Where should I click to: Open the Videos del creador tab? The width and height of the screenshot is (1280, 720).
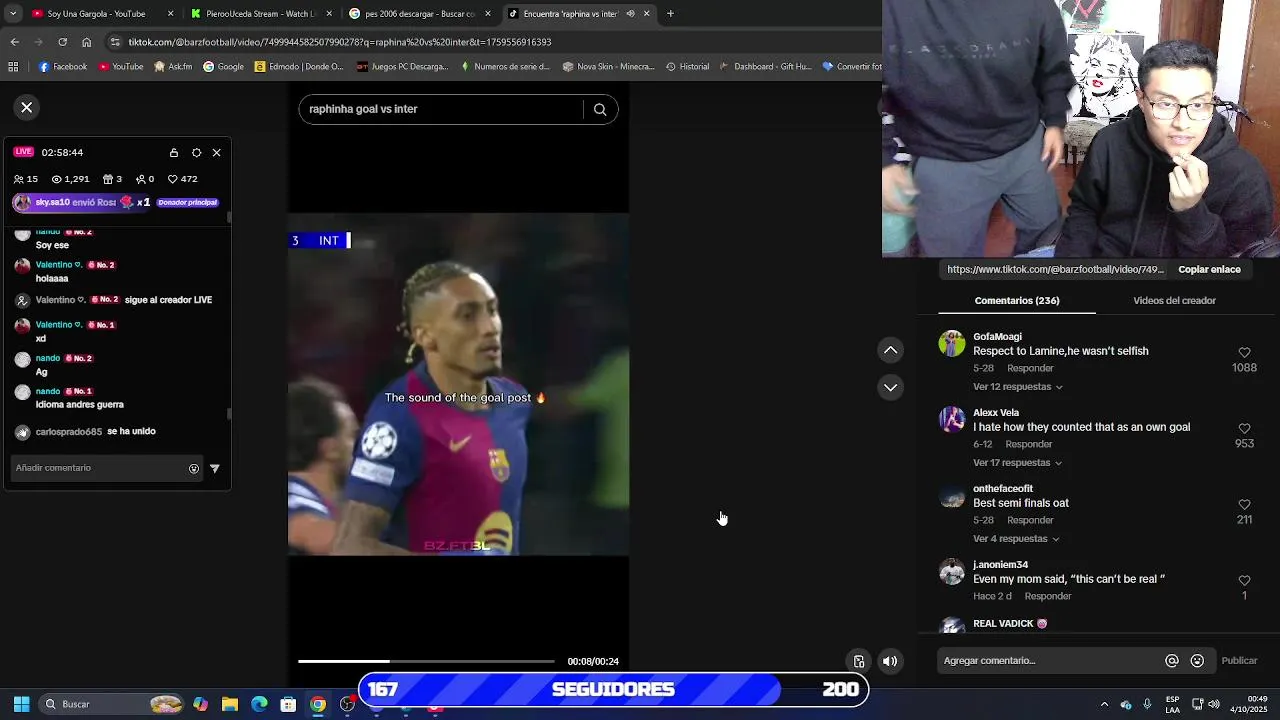(x=1174, y=300)
